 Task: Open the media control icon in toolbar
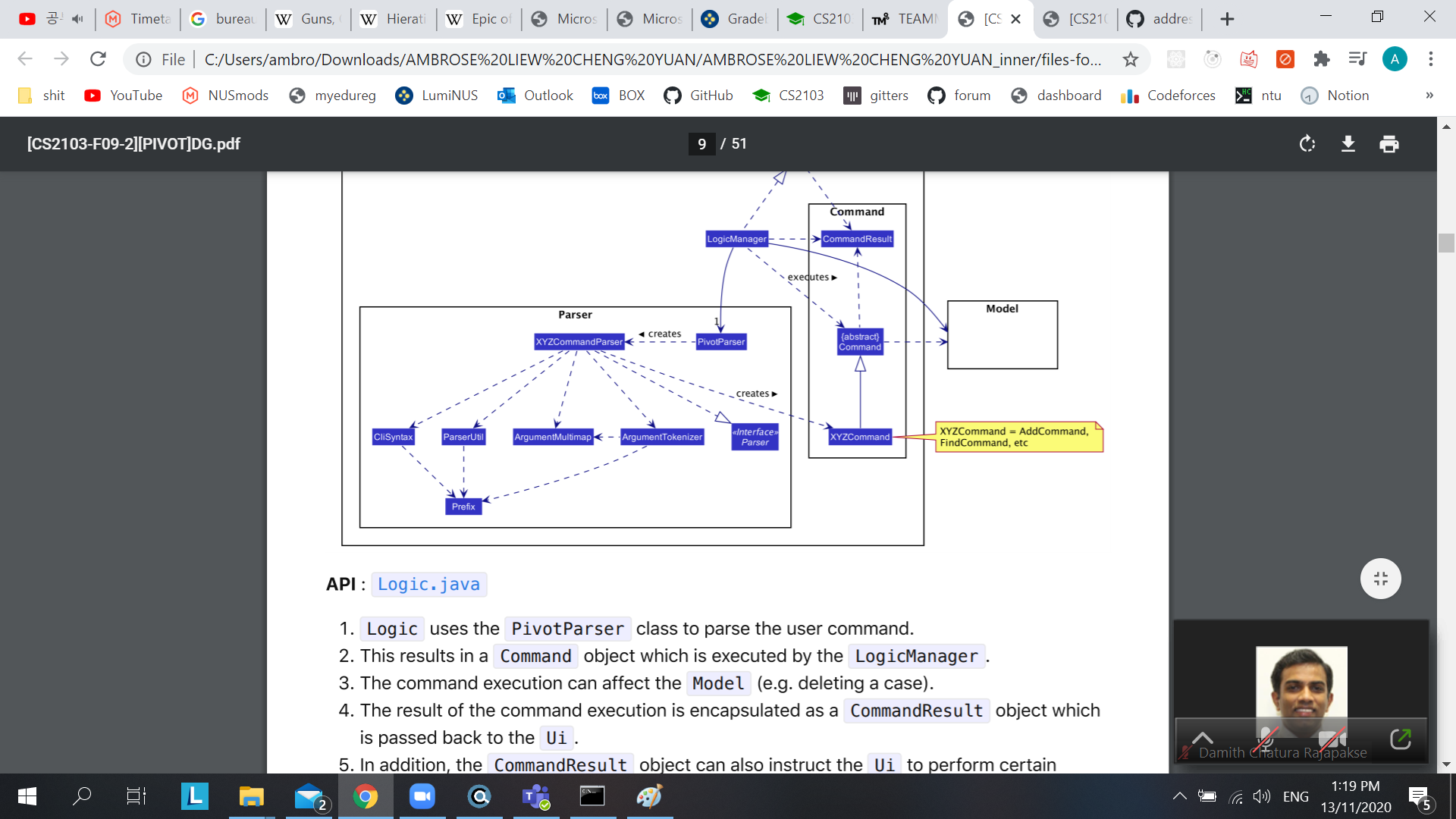pos(1357,59)
